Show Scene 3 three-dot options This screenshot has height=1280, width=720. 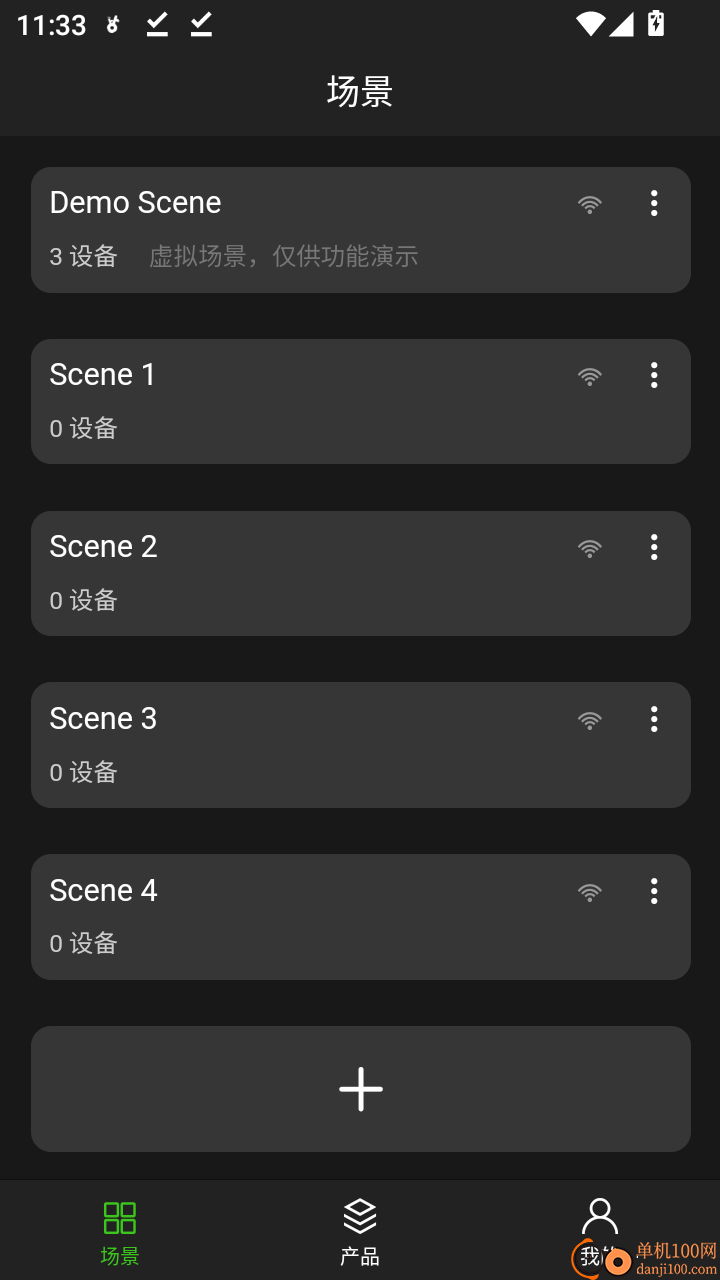654,719
